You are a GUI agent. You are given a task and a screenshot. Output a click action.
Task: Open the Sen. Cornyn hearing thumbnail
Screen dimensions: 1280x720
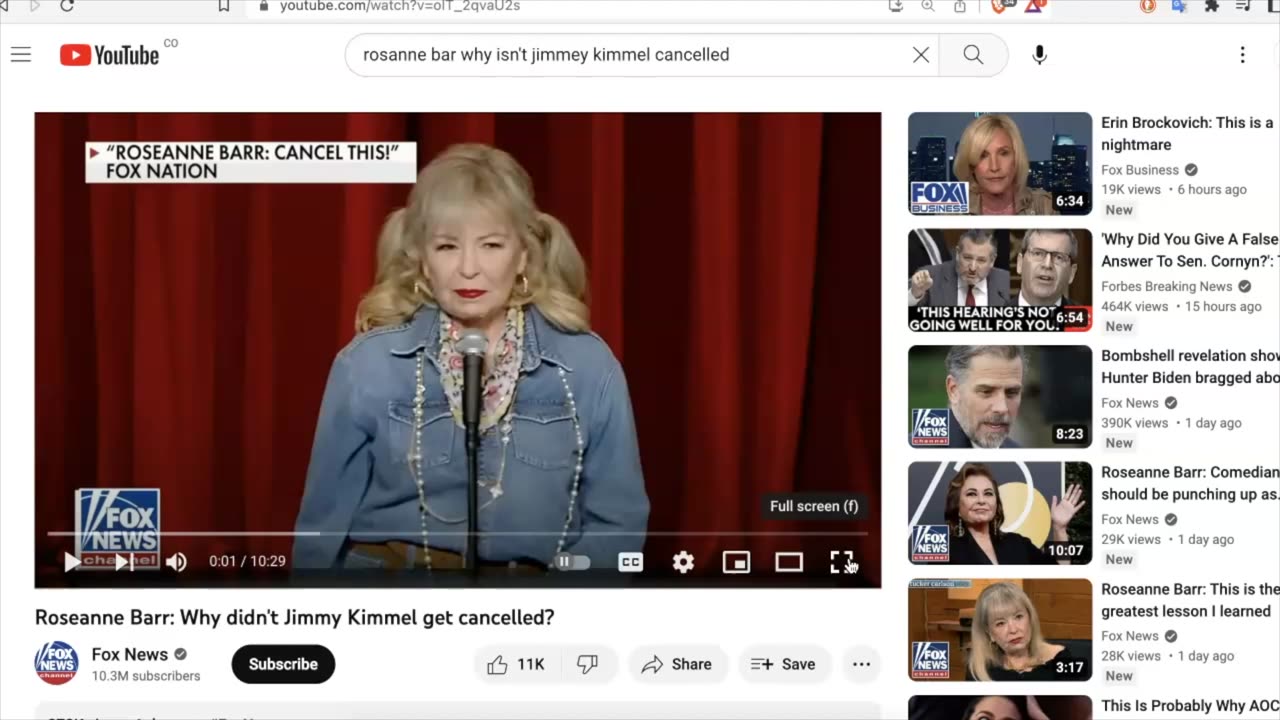1000,280
